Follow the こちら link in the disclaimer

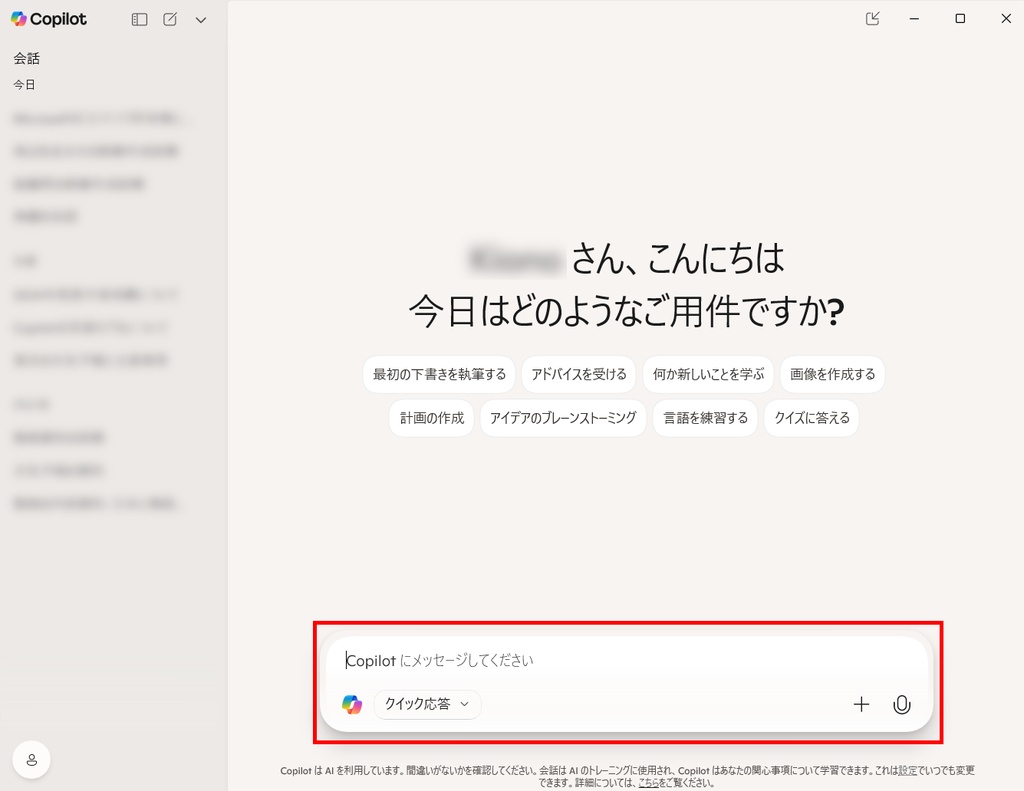(x=648, y=783)
